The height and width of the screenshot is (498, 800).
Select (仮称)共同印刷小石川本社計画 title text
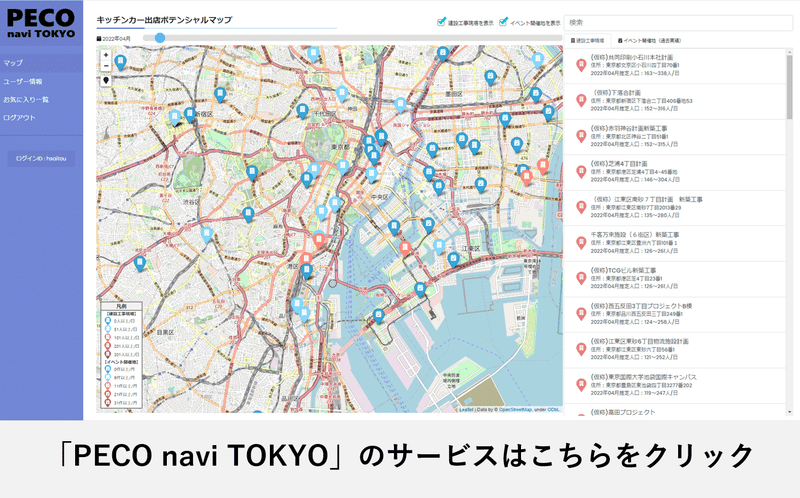point(632,58)
